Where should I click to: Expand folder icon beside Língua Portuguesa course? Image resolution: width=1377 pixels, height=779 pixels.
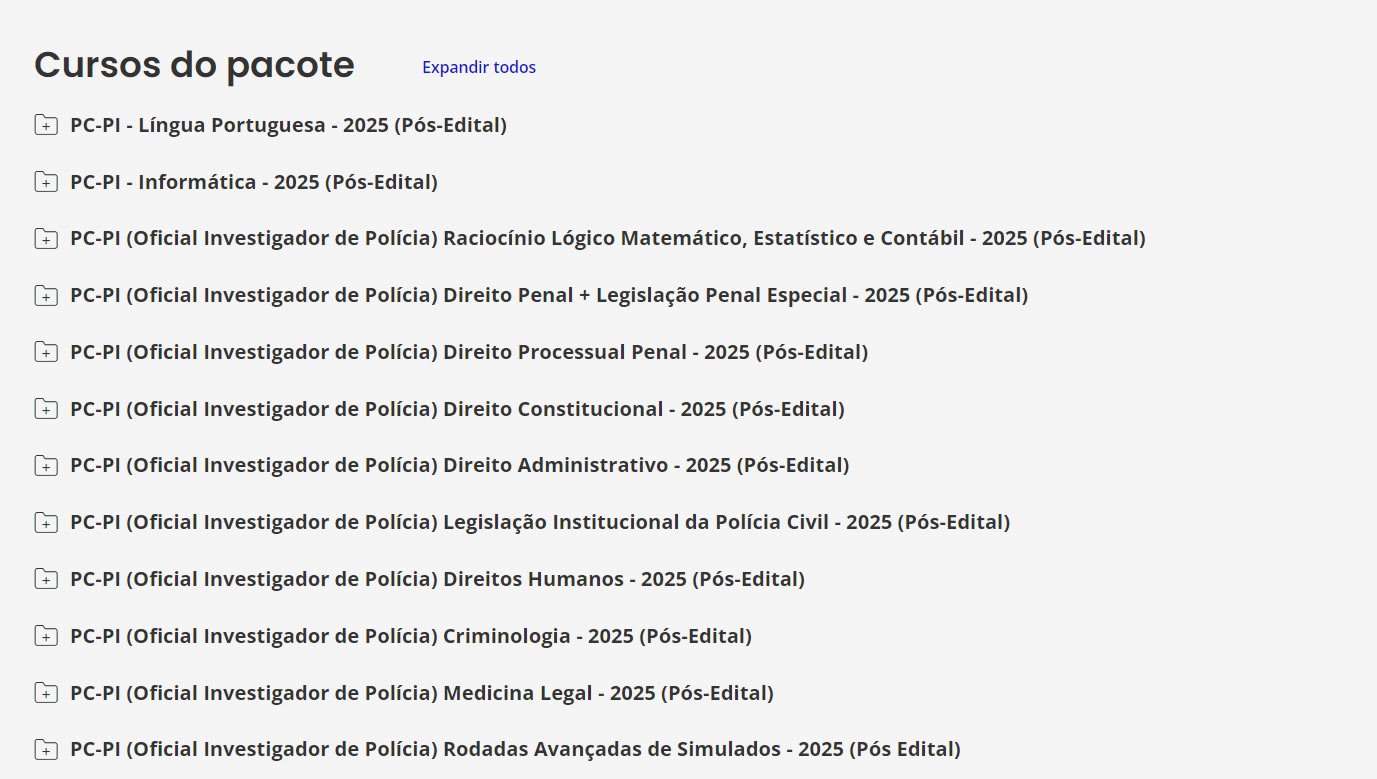coord(46,125)
